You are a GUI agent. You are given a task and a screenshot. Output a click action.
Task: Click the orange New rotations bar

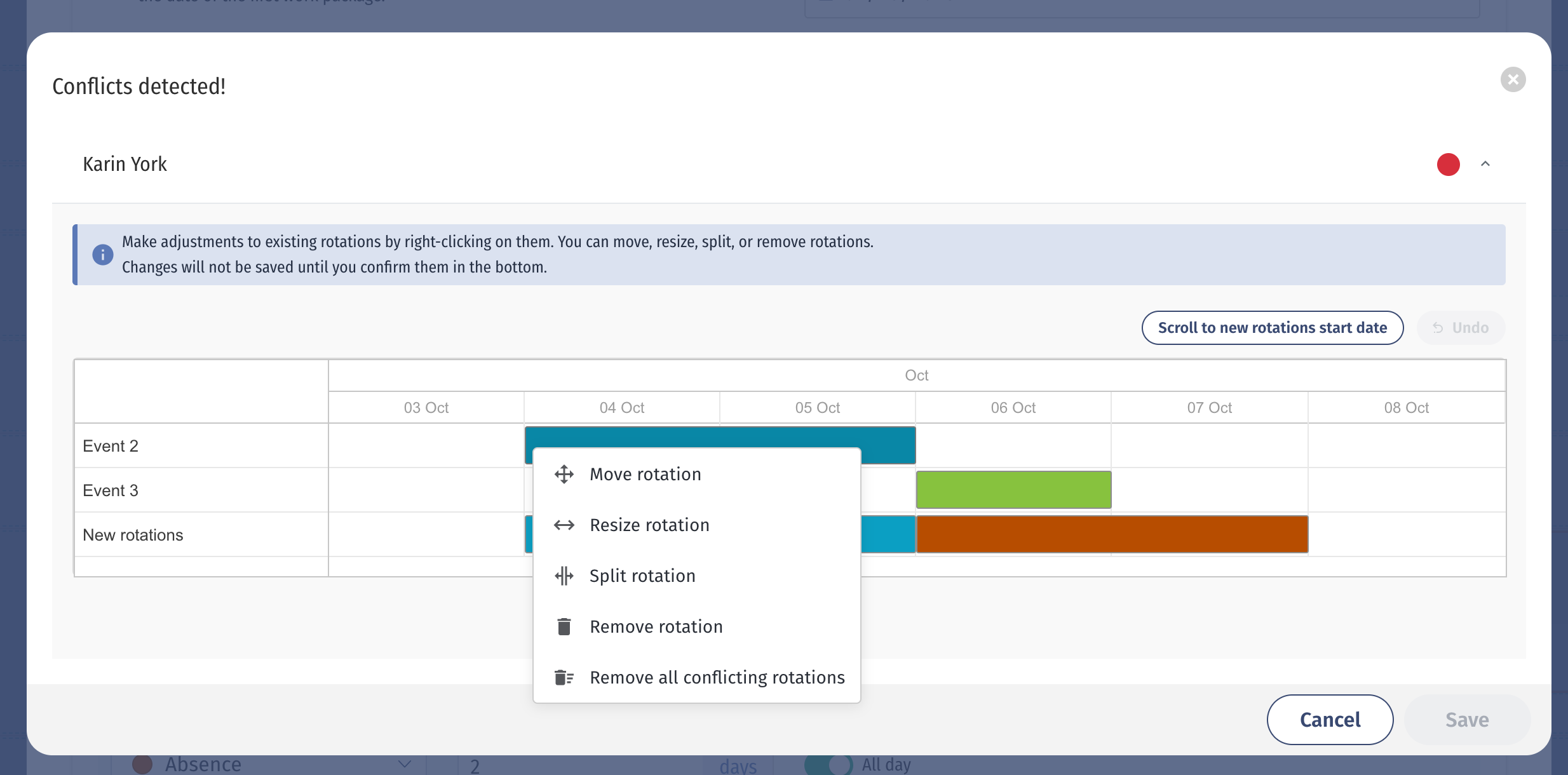pyautogui.click(x=1112, y=534)
